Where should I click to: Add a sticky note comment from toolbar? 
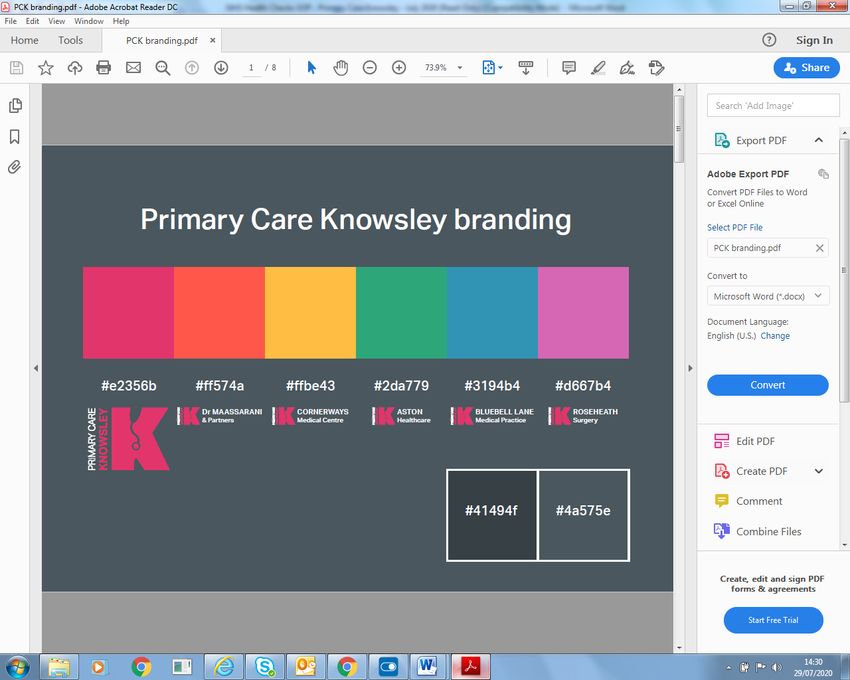[569, 68]
